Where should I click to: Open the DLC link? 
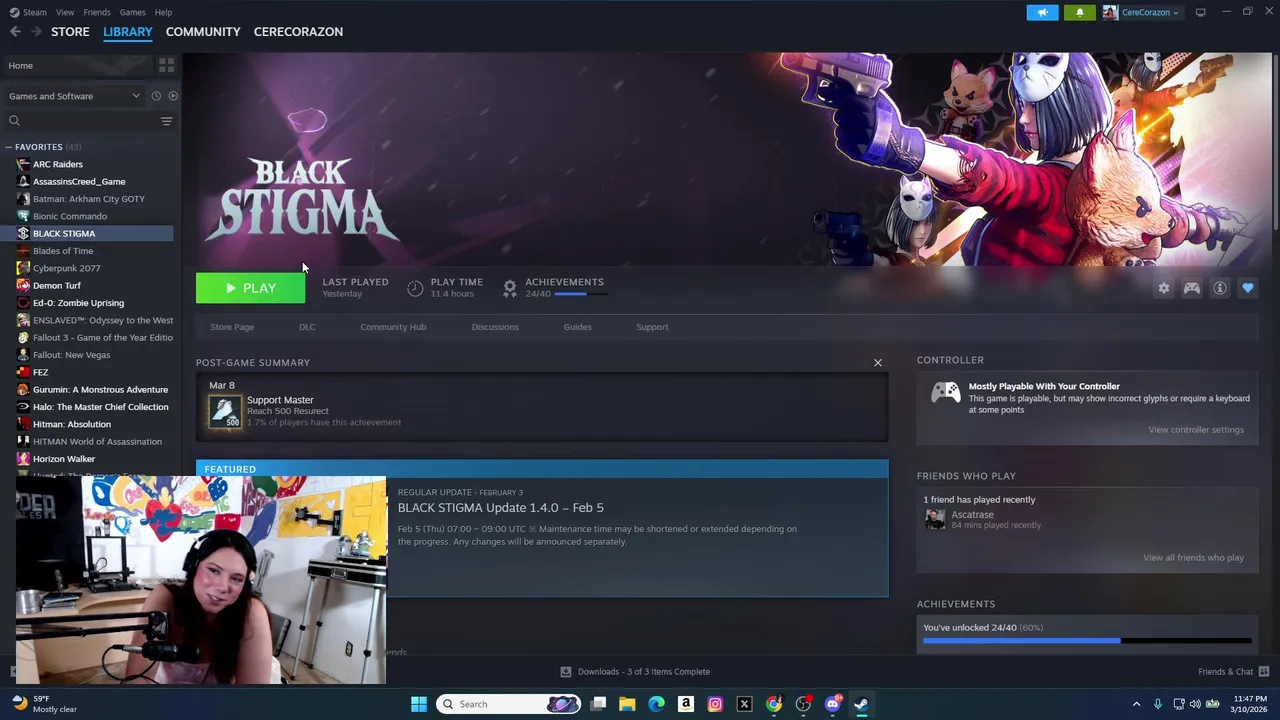307,327
